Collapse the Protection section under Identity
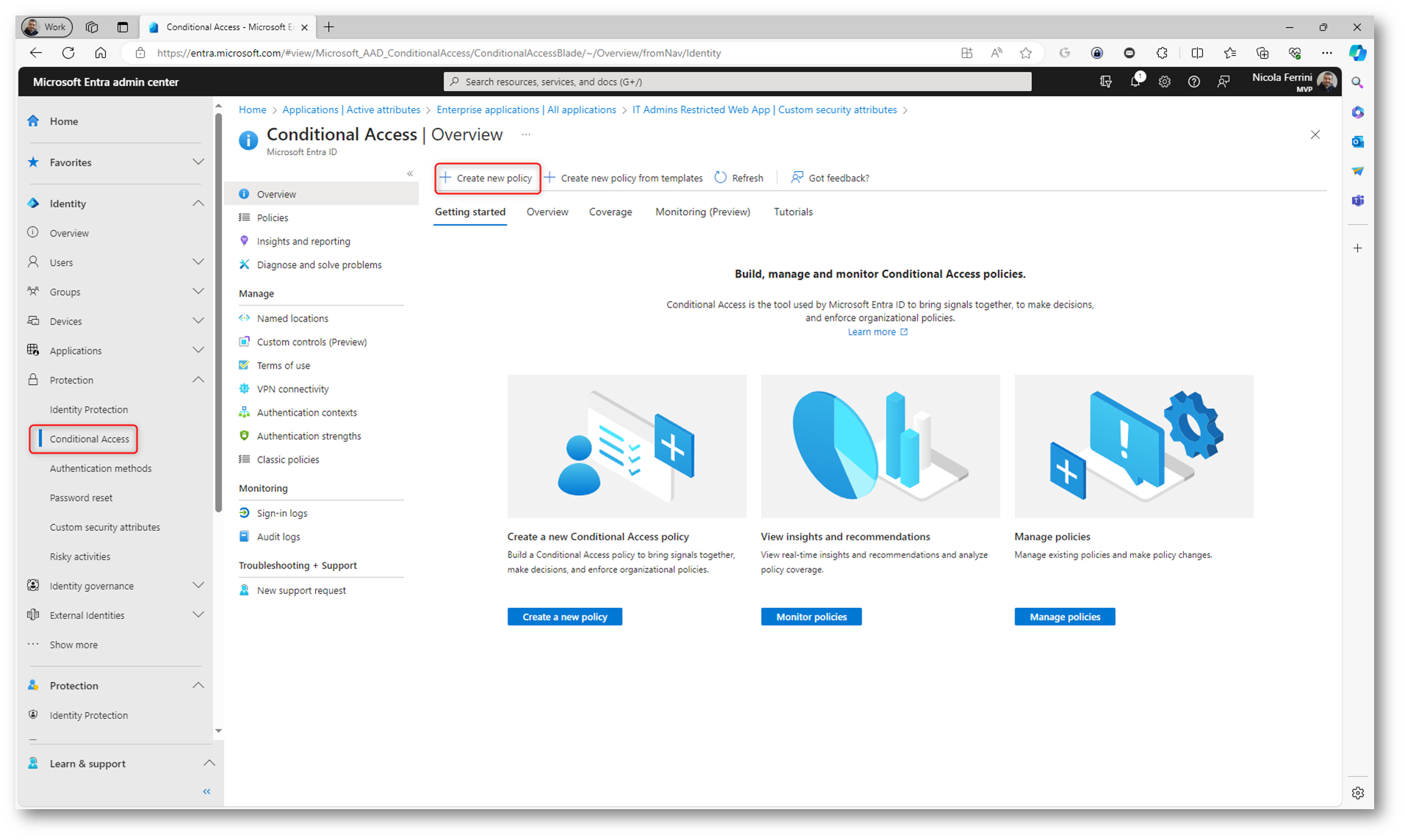The image size is (1405, 840). click(198, 379)
